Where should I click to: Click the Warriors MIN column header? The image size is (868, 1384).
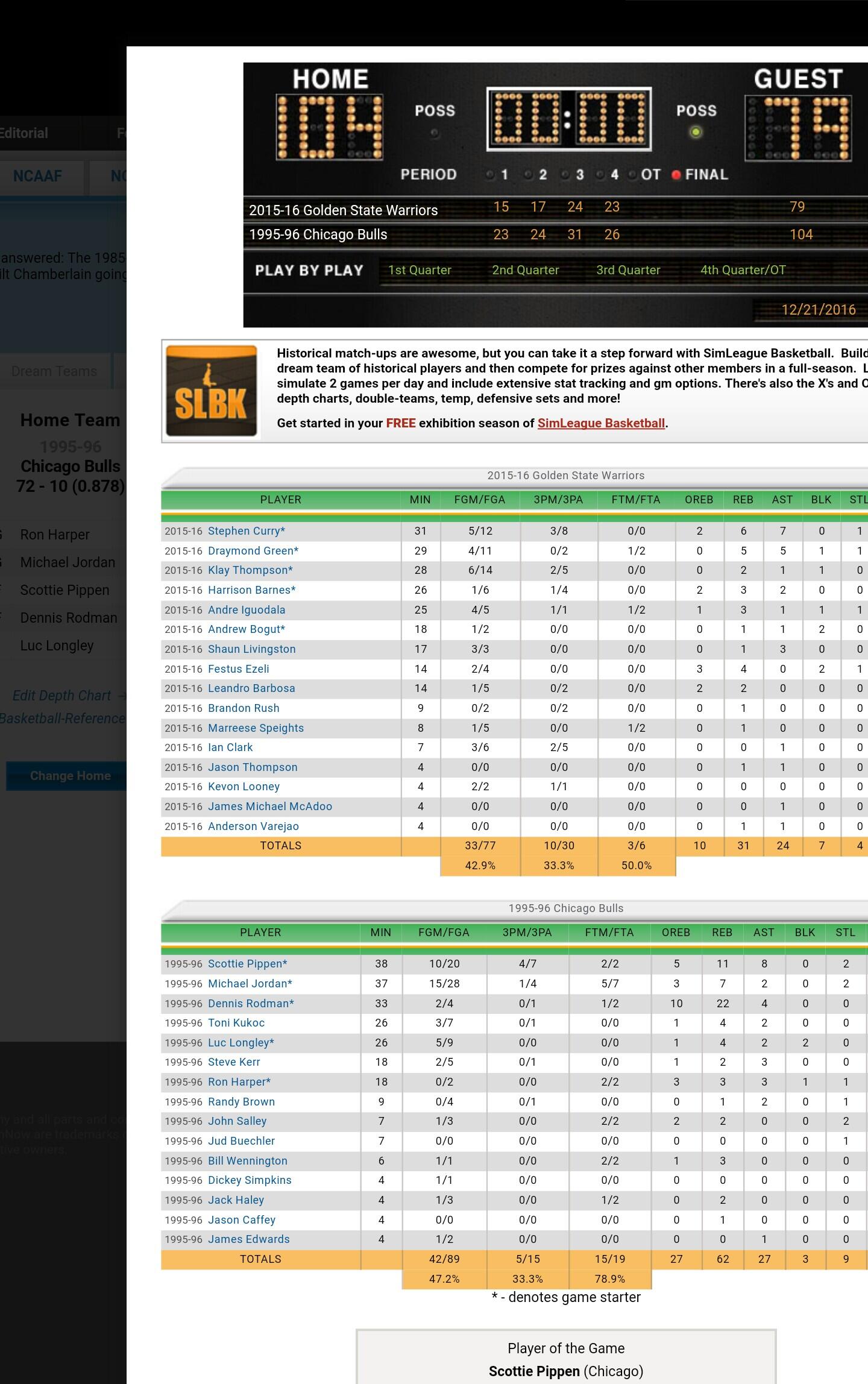click(x=420, y=500)
